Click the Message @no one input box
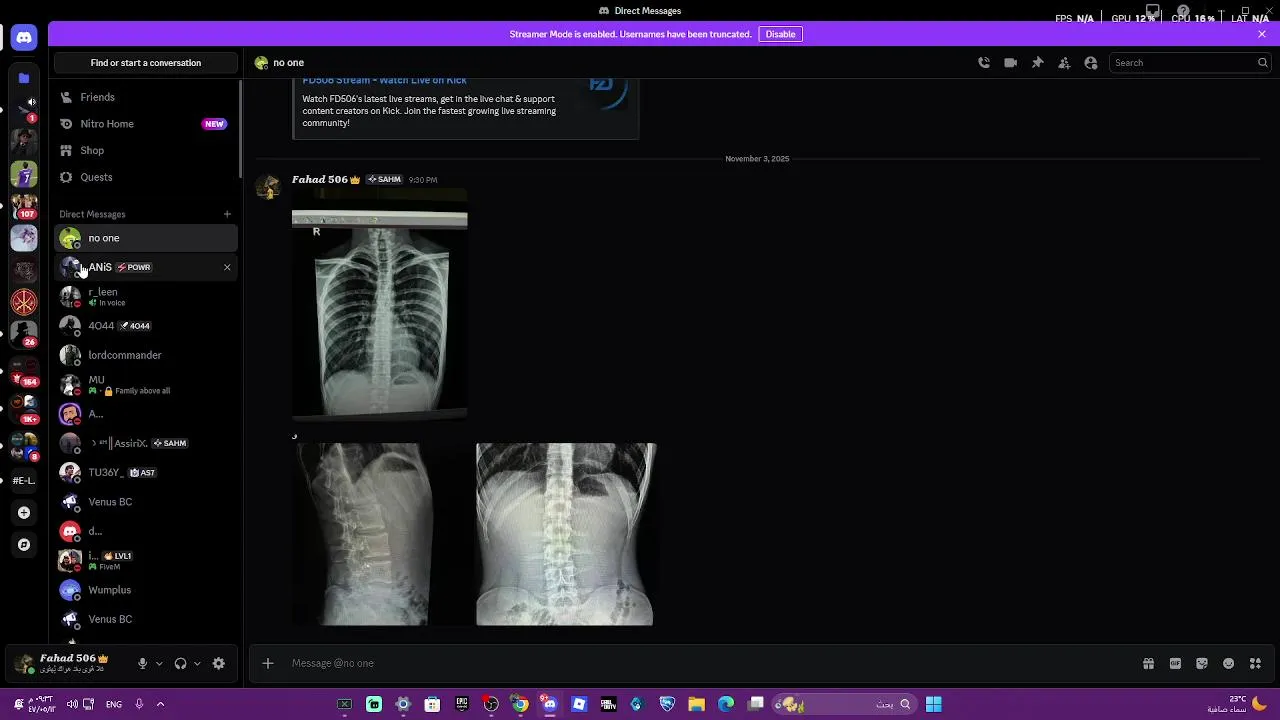This screenshot has width=1280, height=720. pos(710,663)
